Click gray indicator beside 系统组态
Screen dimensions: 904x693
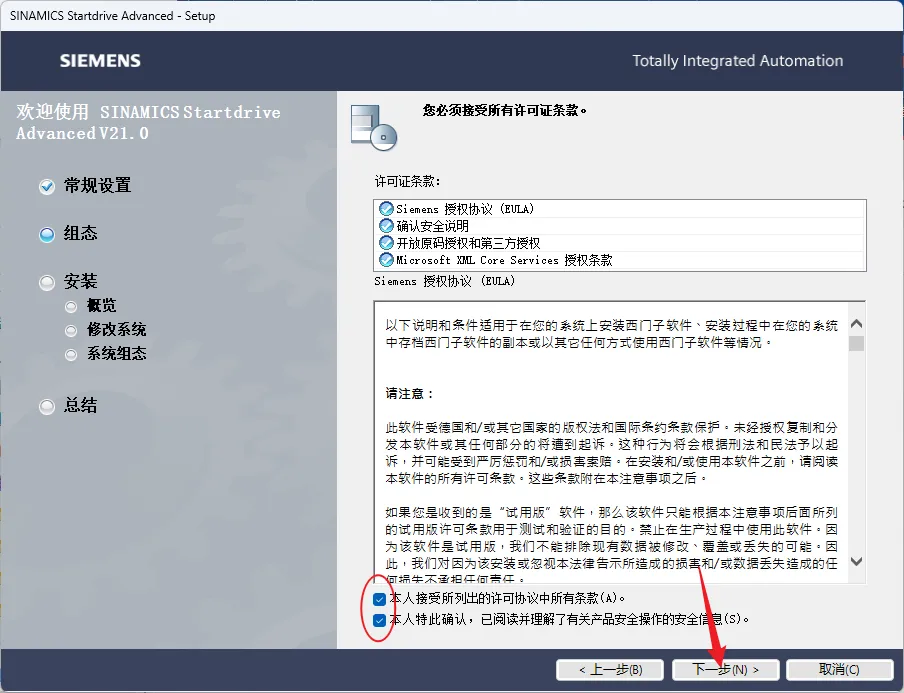click(x=71, y=355)
